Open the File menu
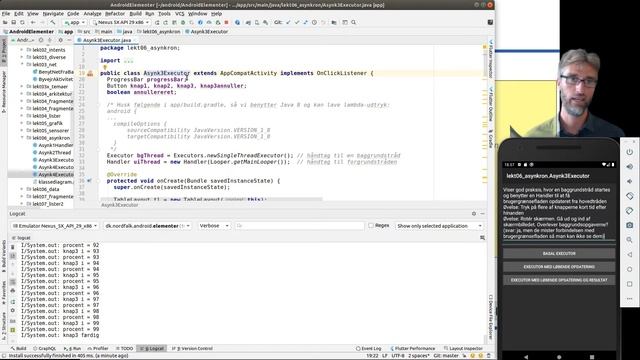The image size is (640, 360). tap(6, 13)
